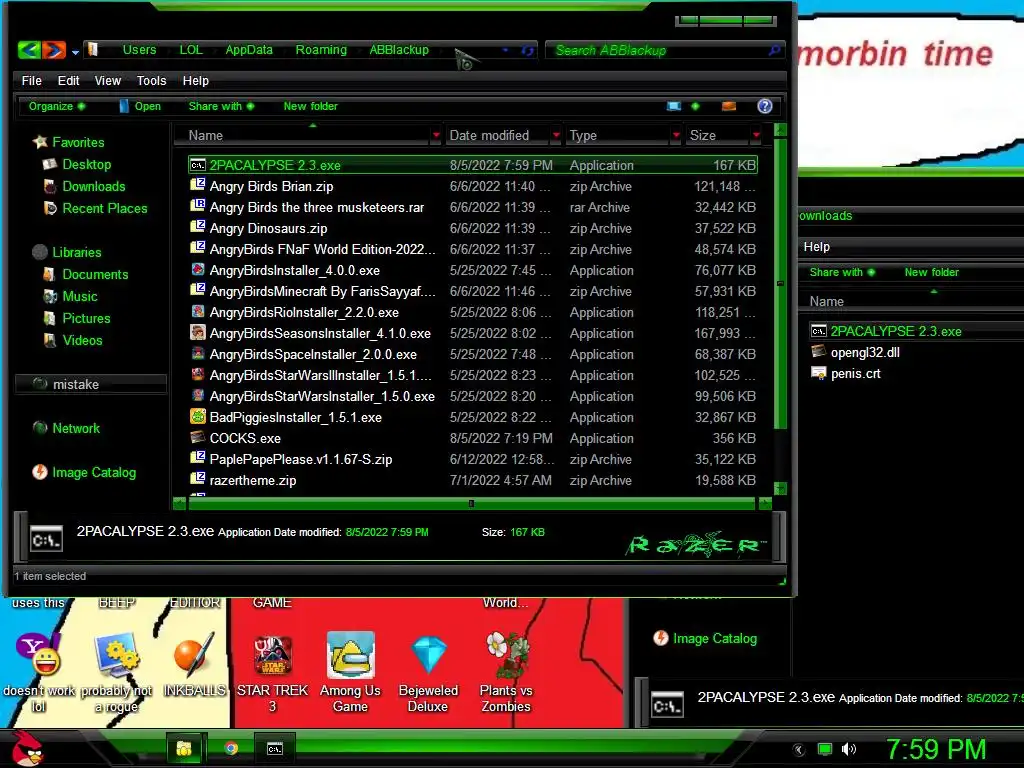This screenshot has width=1024, height=768.
Task: Select Favorites in the navigation pane
Action: point(69,142)
